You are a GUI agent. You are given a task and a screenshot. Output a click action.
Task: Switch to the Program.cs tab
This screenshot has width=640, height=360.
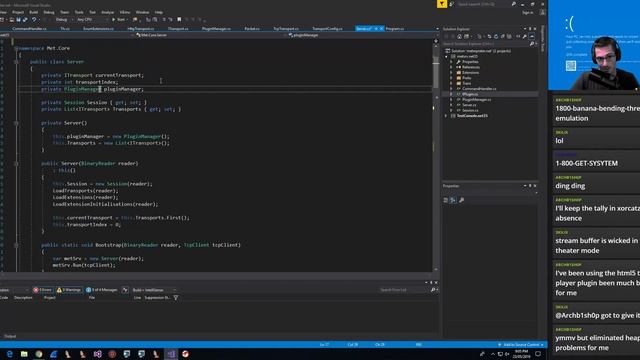pos(394,29)
